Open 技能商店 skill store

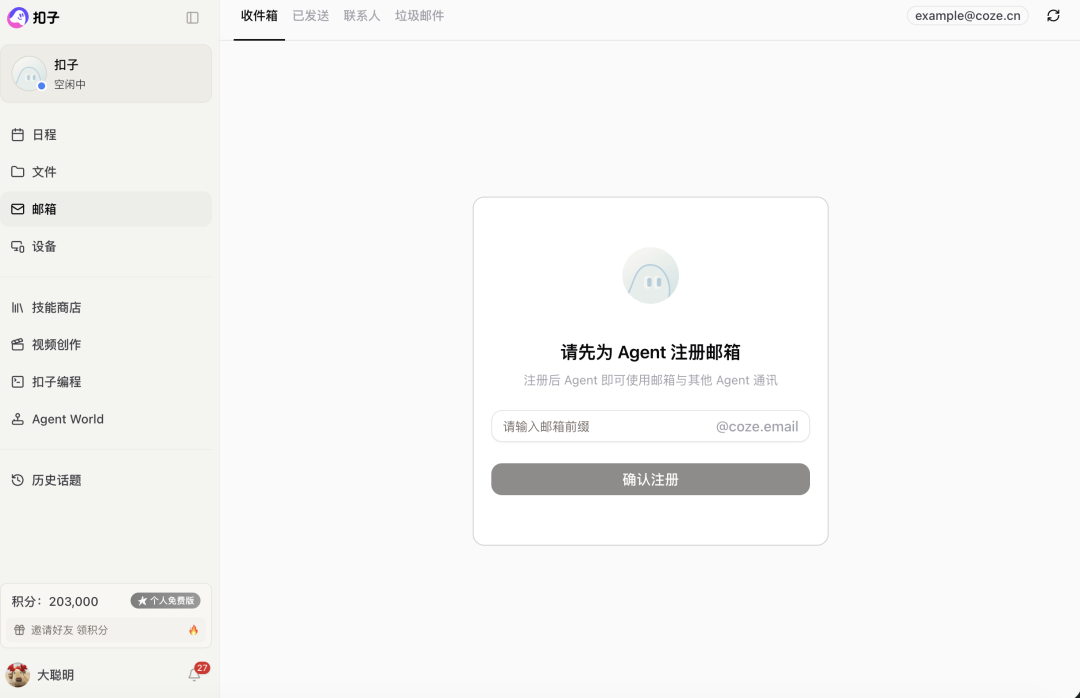(56, 308)
